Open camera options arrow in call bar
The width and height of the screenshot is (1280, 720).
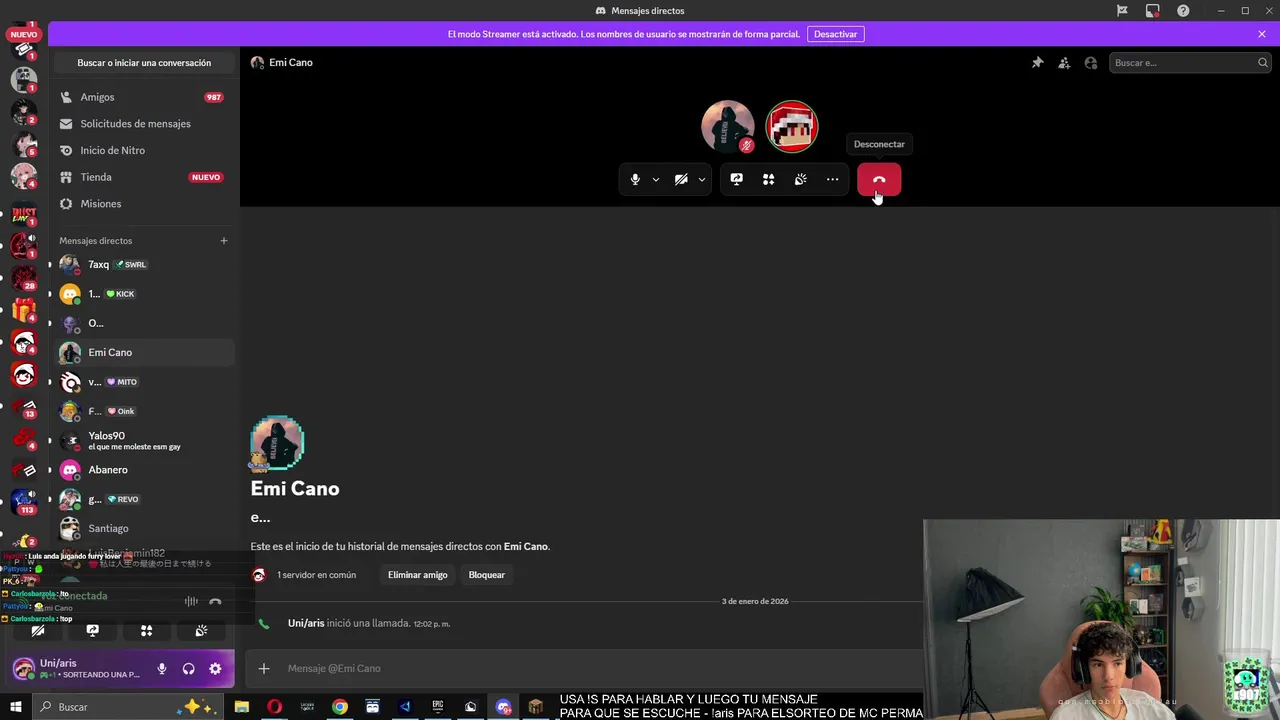702,180
